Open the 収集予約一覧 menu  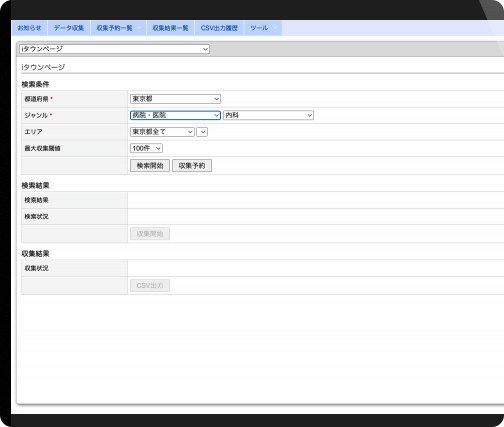114,28
